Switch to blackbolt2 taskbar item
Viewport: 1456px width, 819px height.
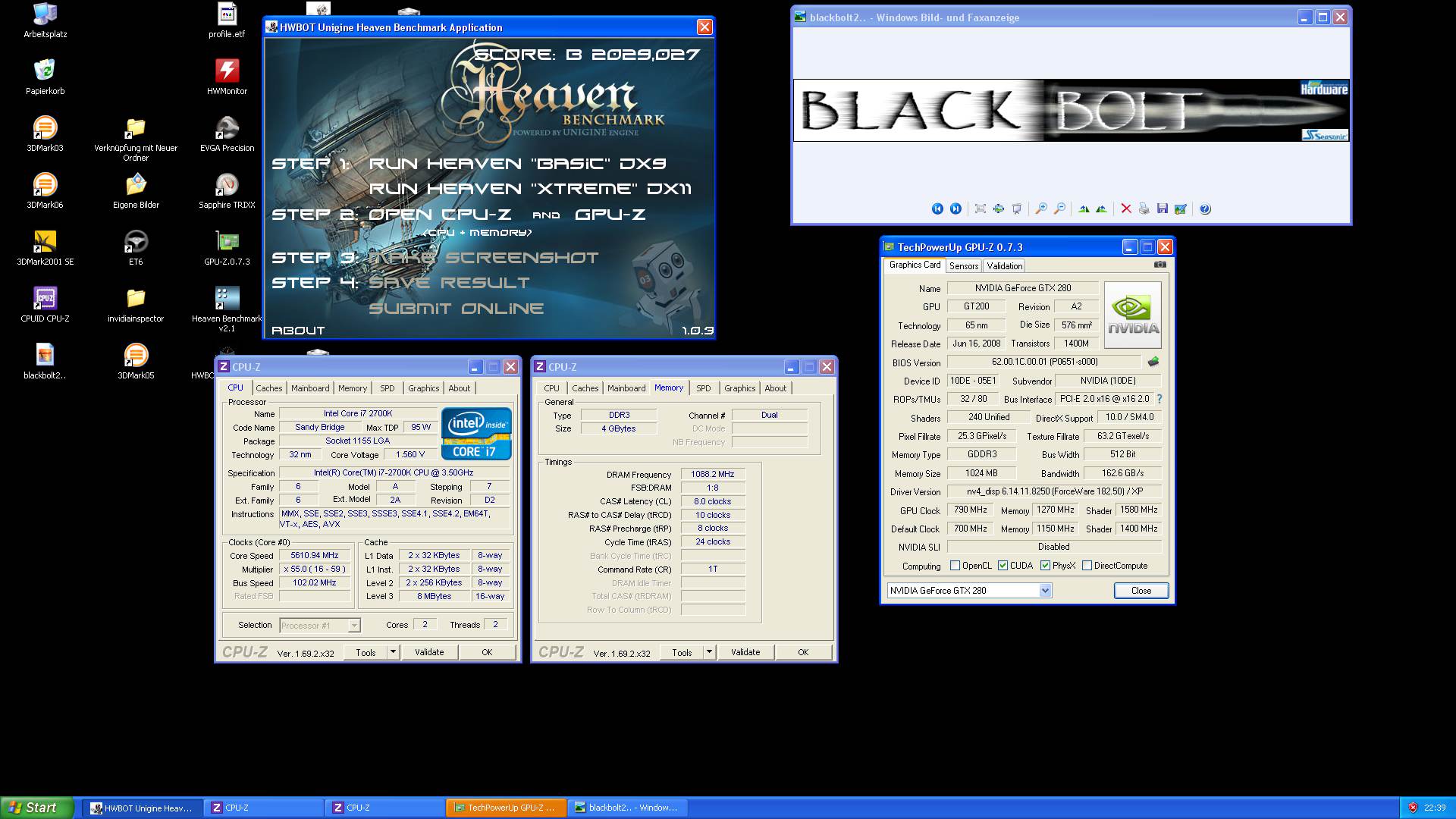tap(627, 808)
